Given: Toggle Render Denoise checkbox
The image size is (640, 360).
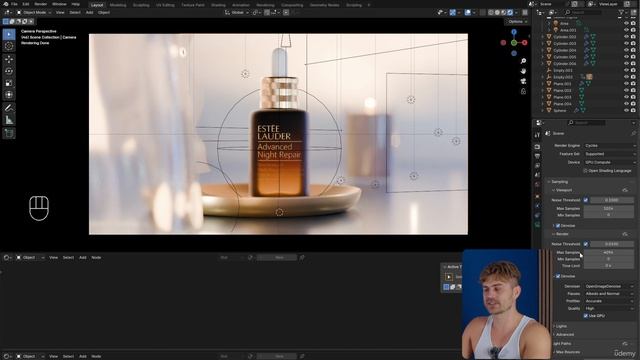Looking at the screenshot, I should point(558,276).
